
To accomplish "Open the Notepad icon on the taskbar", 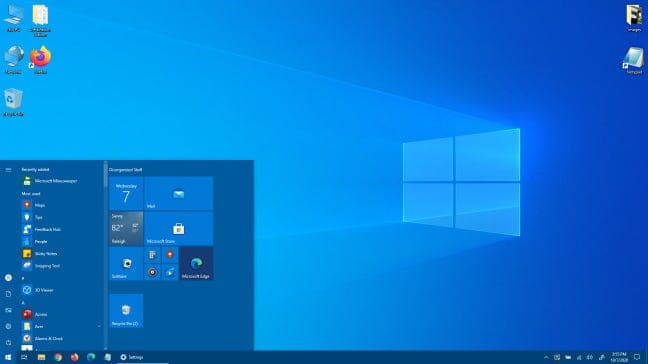I will 107,357.
